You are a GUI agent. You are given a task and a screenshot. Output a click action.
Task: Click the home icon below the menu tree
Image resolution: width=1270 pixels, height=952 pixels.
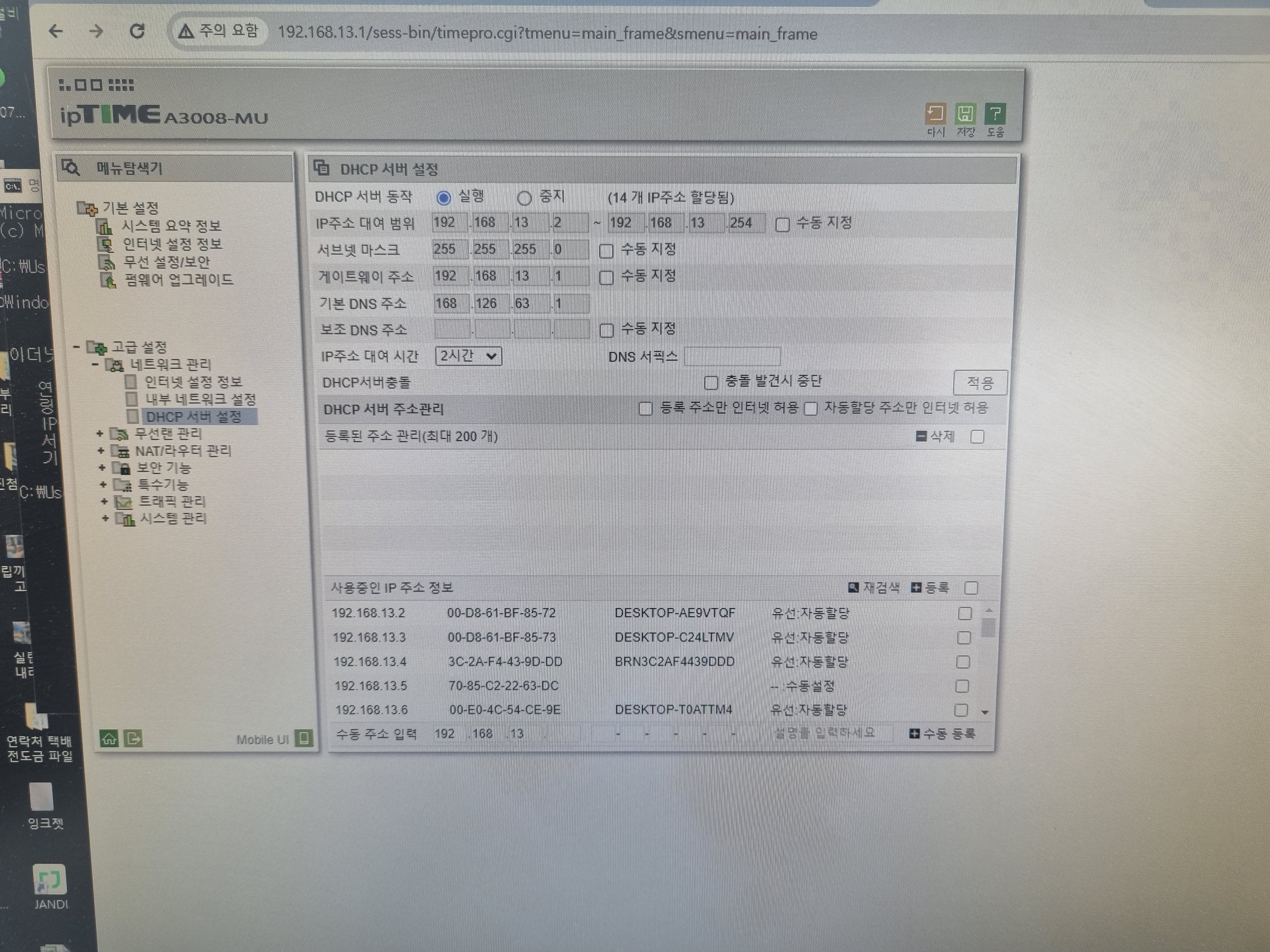tap(109, 738)
